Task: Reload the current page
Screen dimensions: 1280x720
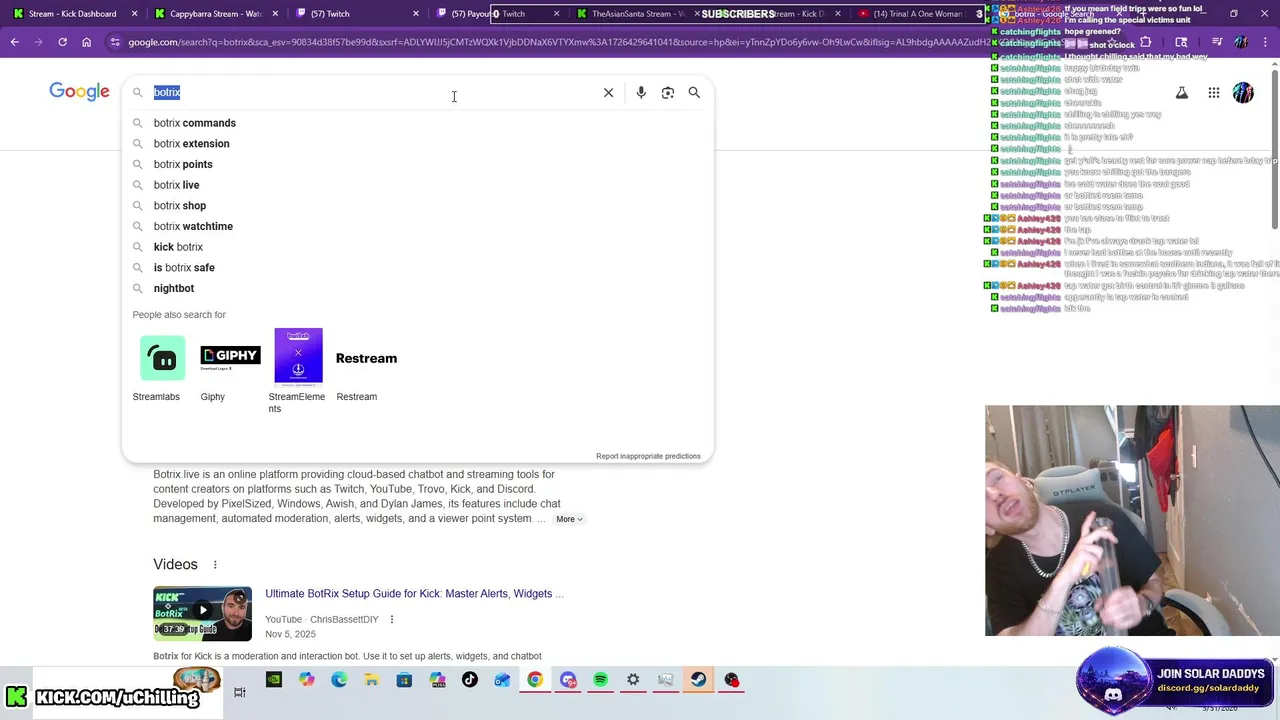Action: [62, 42]
